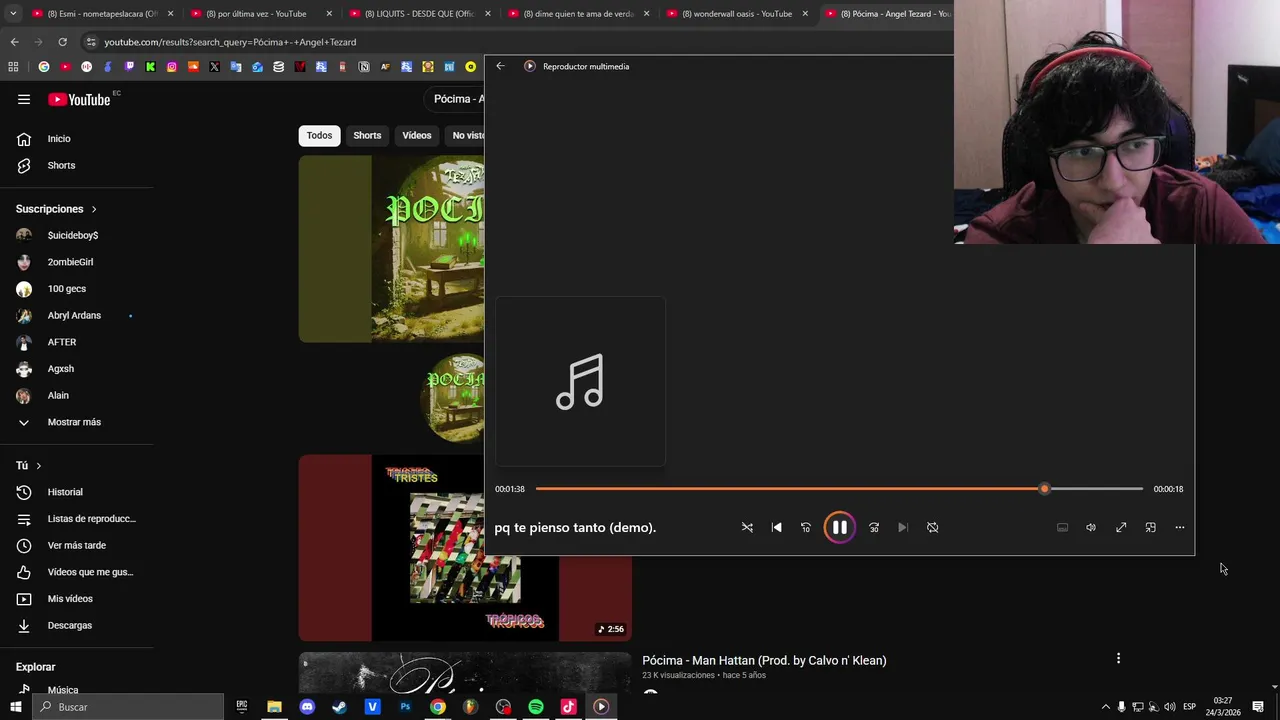Viewport: 1280px width, 720px height.
Task: Show hidden system tray icons
Action: pyautogui.click(x=1105, y=707)
